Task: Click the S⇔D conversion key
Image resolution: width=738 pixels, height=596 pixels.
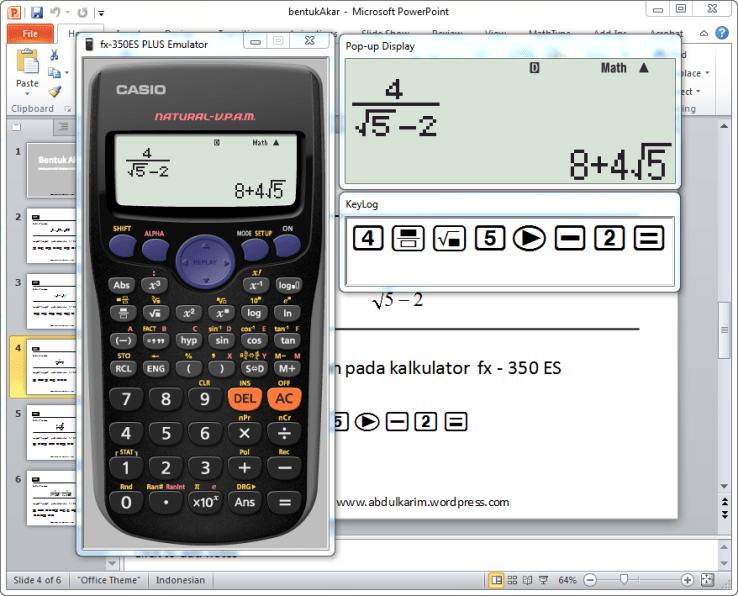Action: tap(255, 369)
